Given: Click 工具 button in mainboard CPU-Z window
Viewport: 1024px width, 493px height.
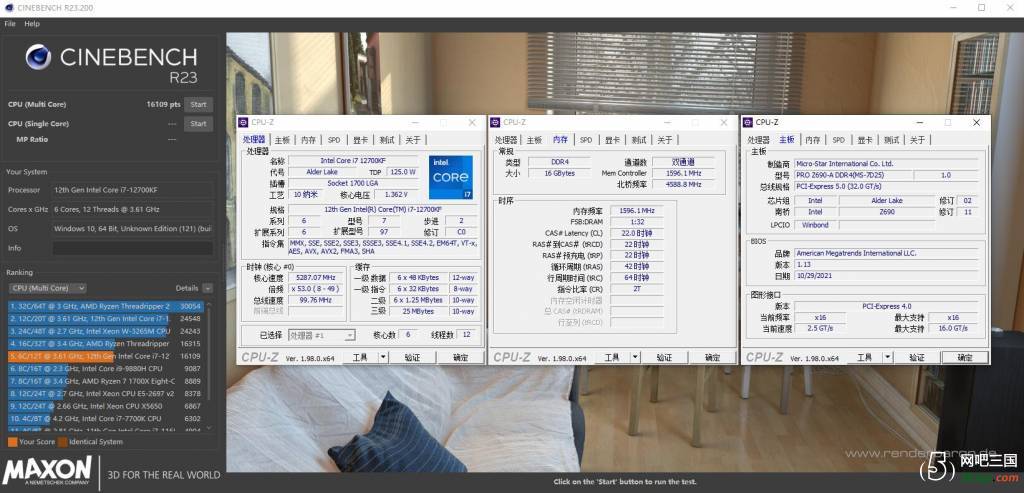Looking at the screenshot, I should pos(865,357).
